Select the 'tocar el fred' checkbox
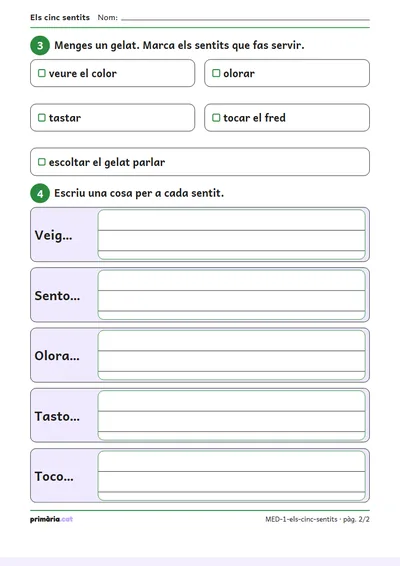Image resolution: width=400 pixels, height=566 pixels. coord(216,118)
